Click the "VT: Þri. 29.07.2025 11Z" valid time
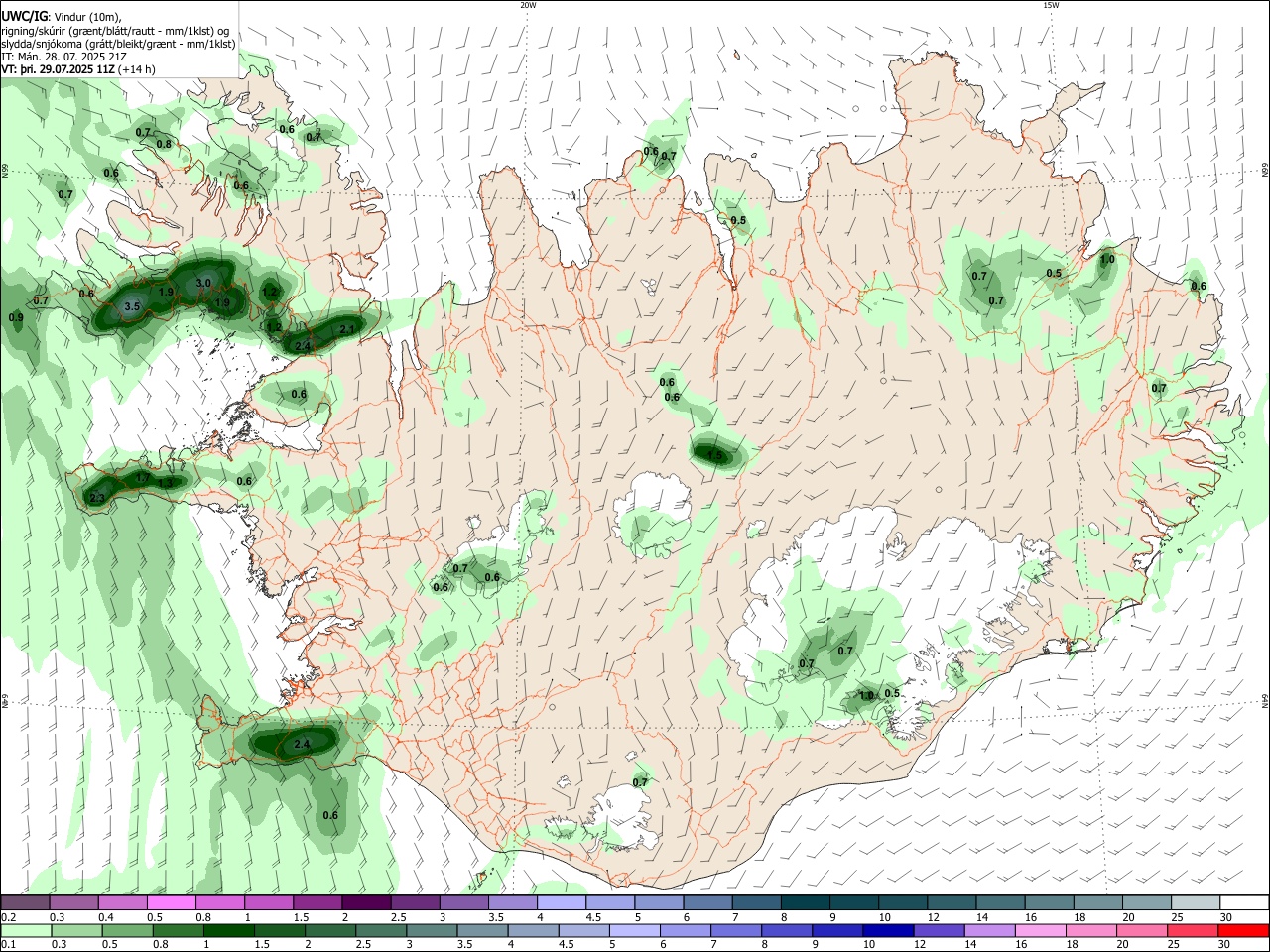Screen dimensions: 1270x952 (x=58, y=69)
